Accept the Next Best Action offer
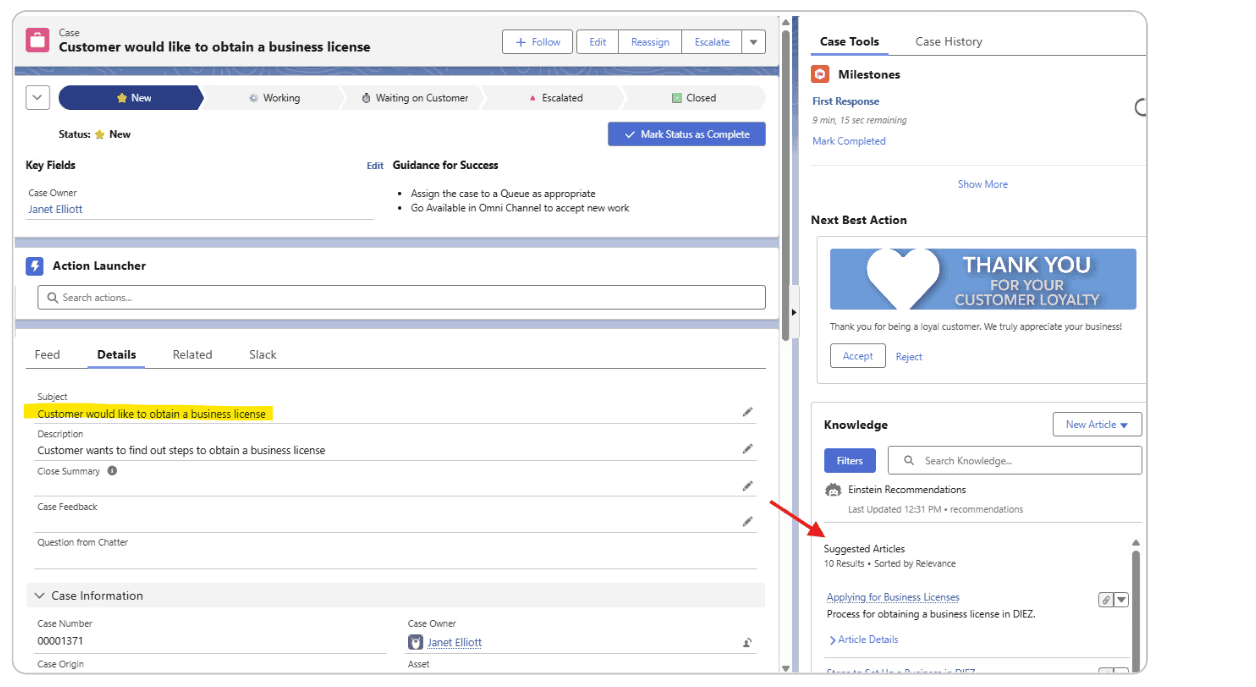 [857, 356]
